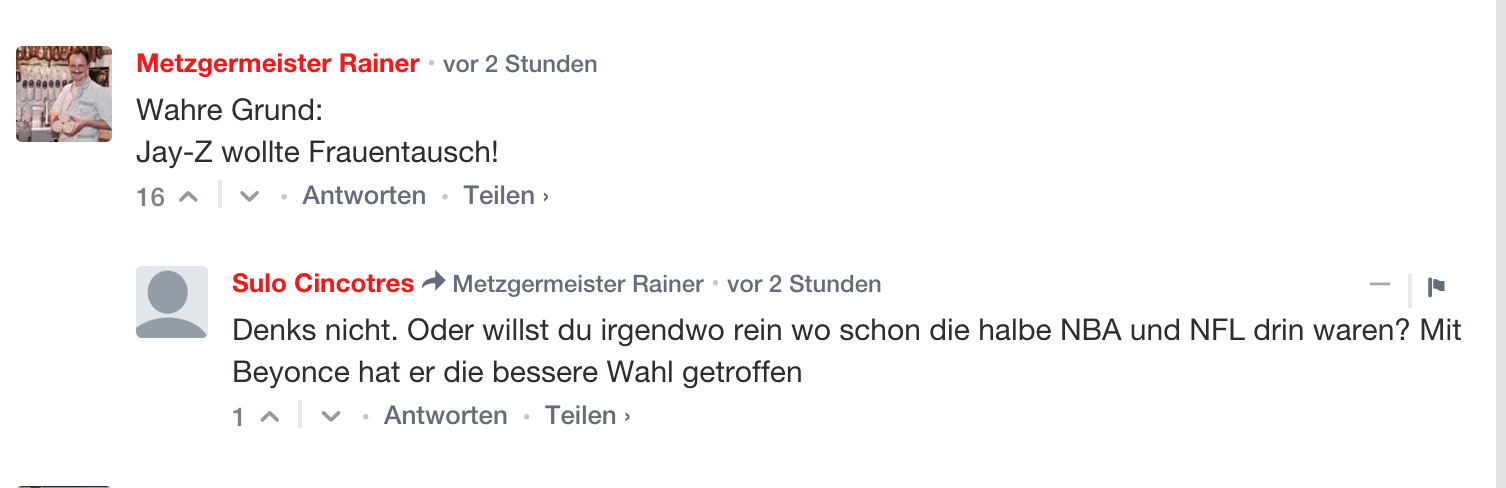1506x488 pixels.
Task: Go to parent comment link Metzgermeister Rainer
Action: pyautogui.click(x=578, y=284)
